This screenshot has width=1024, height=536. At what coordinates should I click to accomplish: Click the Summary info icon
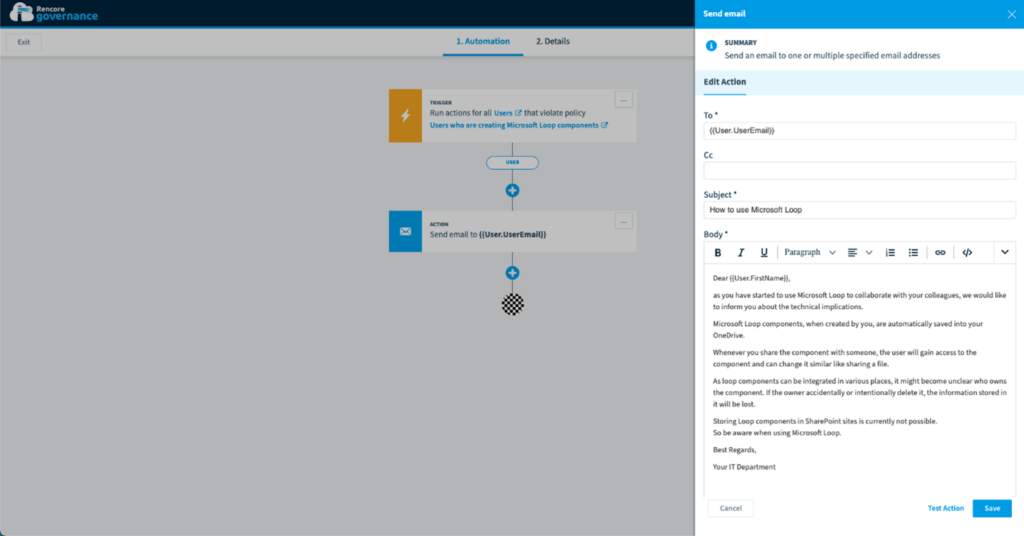click(711, 46)
